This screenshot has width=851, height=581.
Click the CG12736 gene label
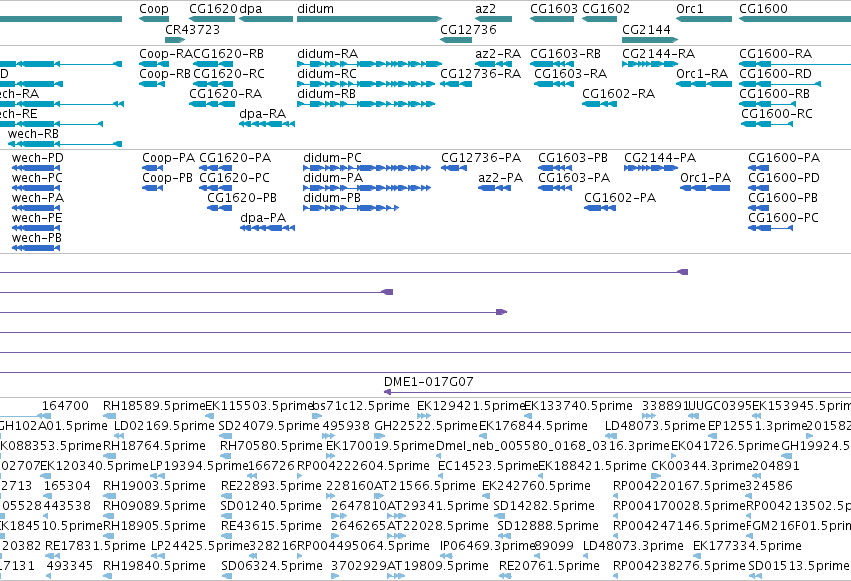[468, 29]
